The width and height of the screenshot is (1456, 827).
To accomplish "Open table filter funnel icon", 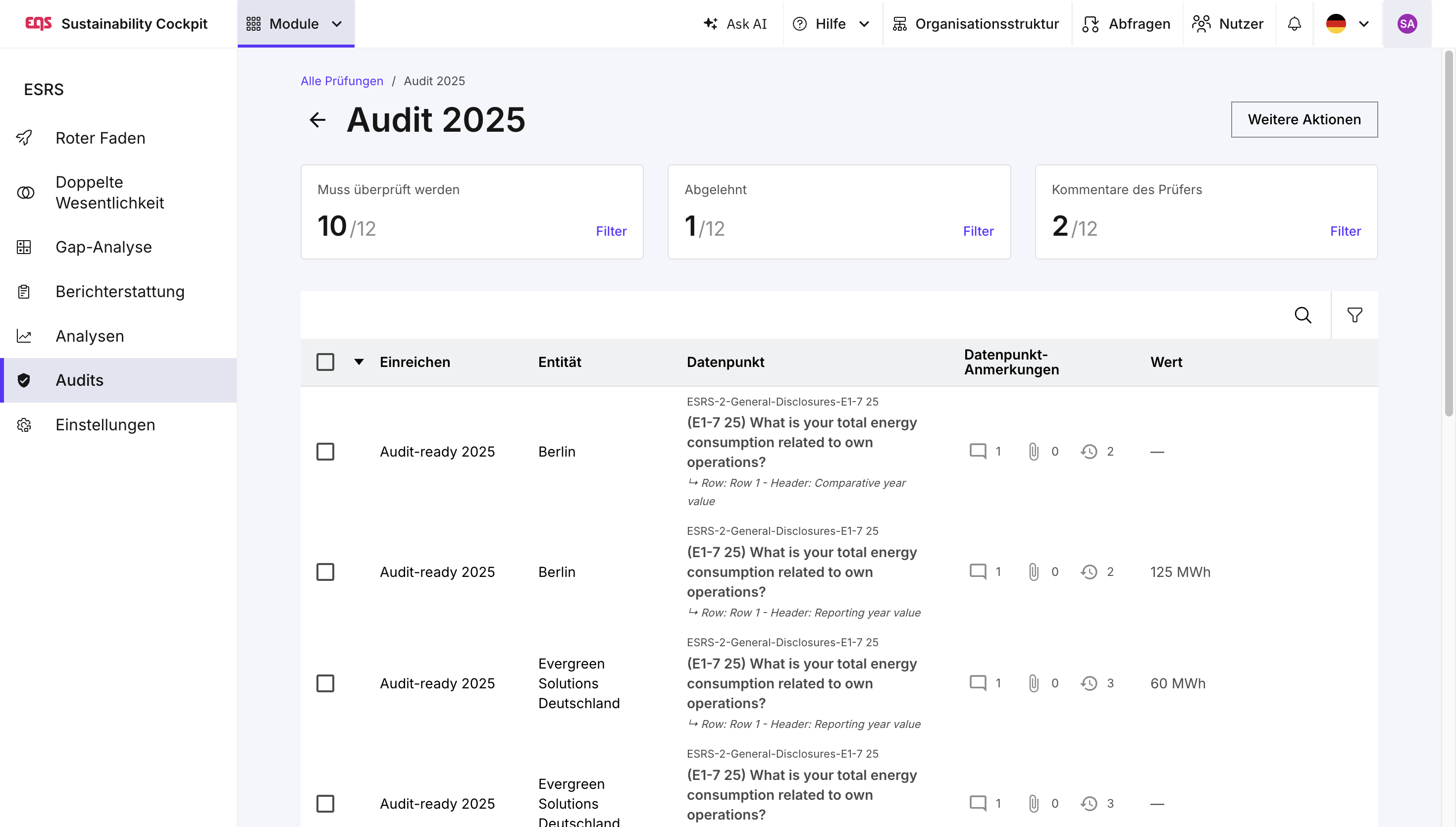I will (x=1354, y=315).
